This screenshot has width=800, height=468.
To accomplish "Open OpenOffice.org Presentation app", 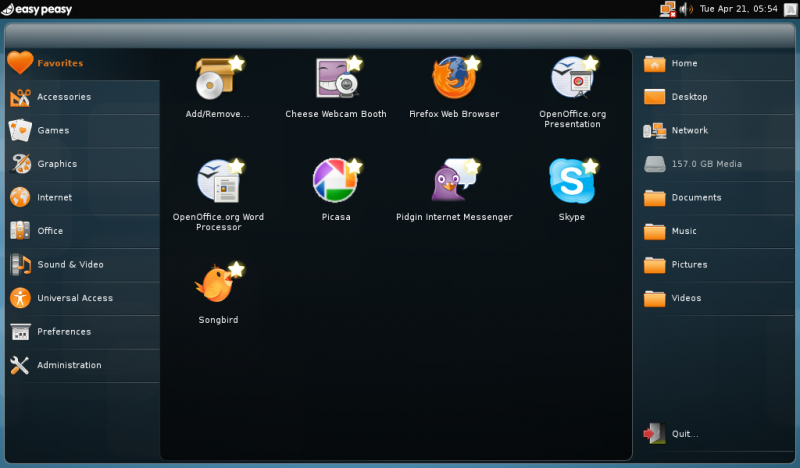I will click(571, 80).
